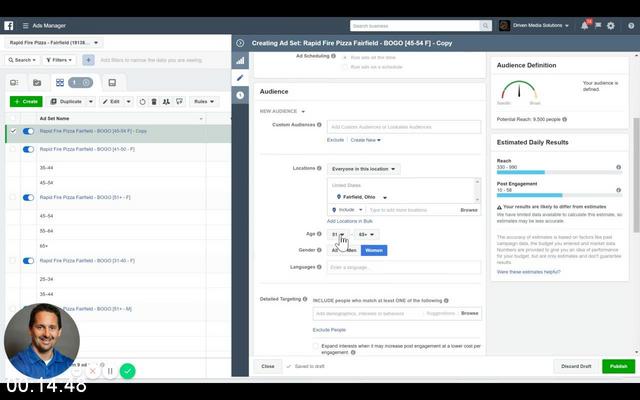Open the flag pages icon in top bar

pyautogui.click(x=598, y=25)
